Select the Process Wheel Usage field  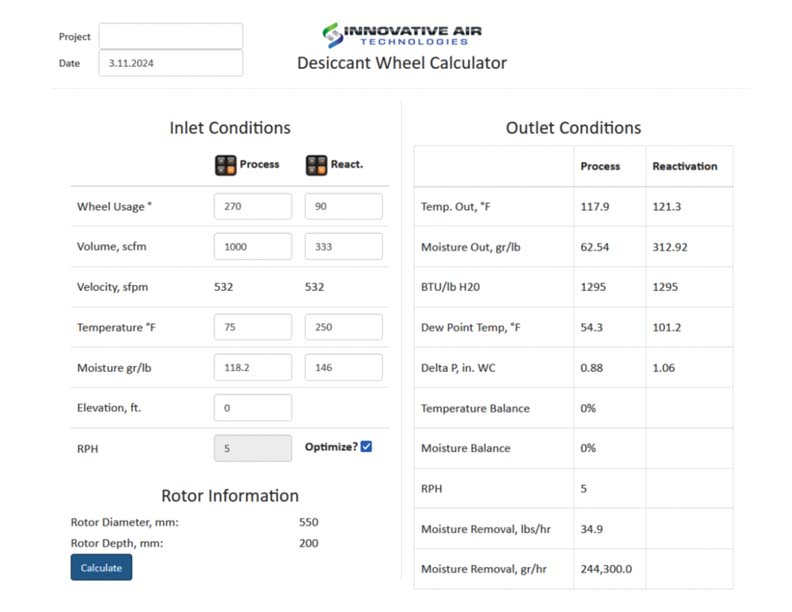pos(252,207)
